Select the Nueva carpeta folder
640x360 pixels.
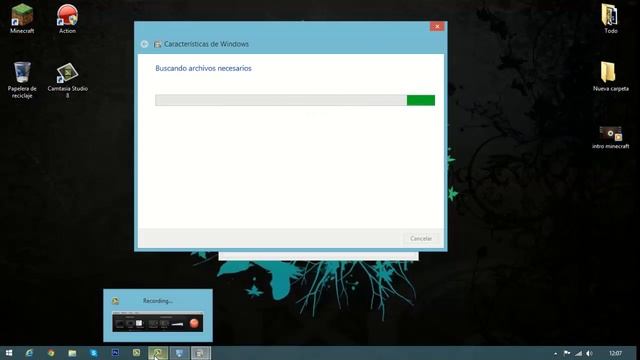tap(611, 76)
